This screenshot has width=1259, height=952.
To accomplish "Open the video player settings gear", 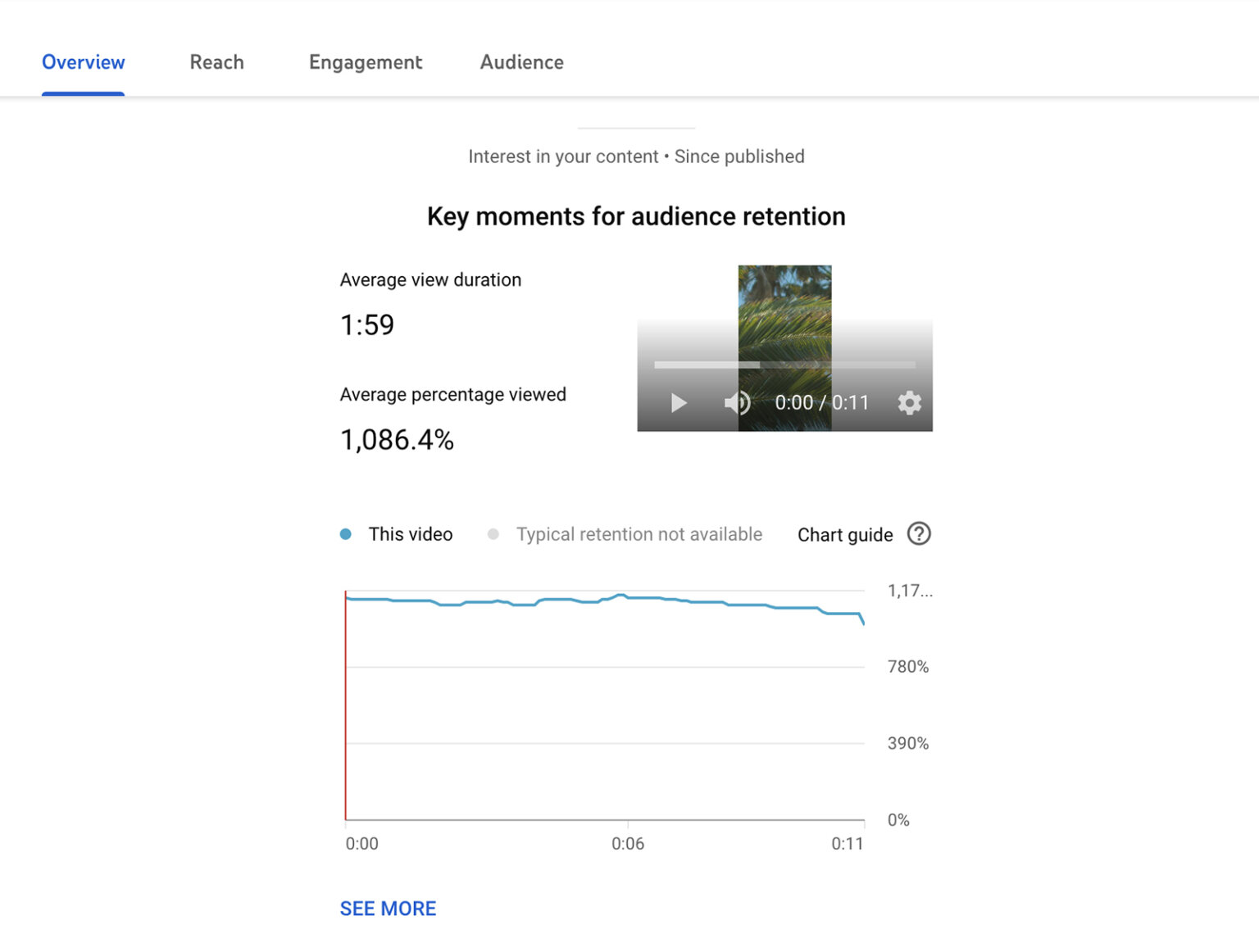I will [909, 402].
